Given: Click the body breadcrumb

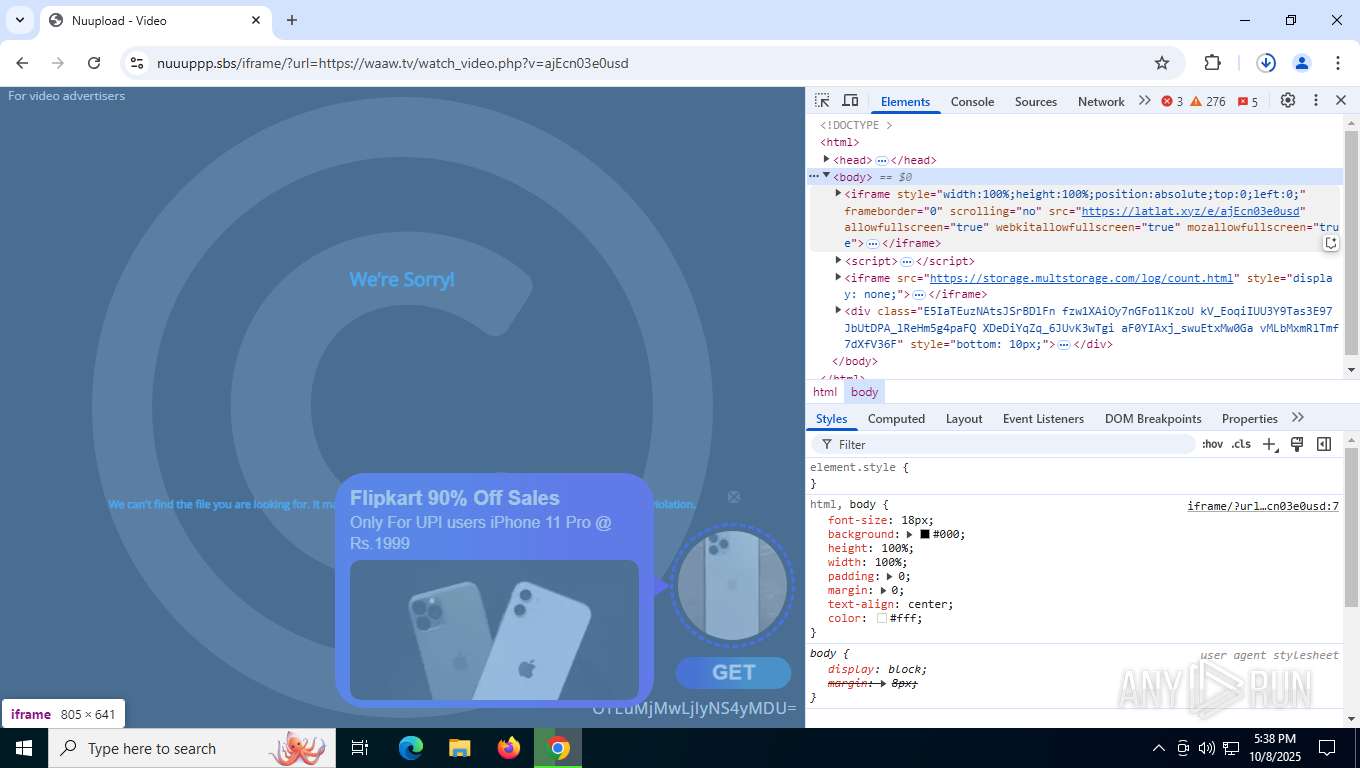Looking at the screenshot, I should point(865,392).
